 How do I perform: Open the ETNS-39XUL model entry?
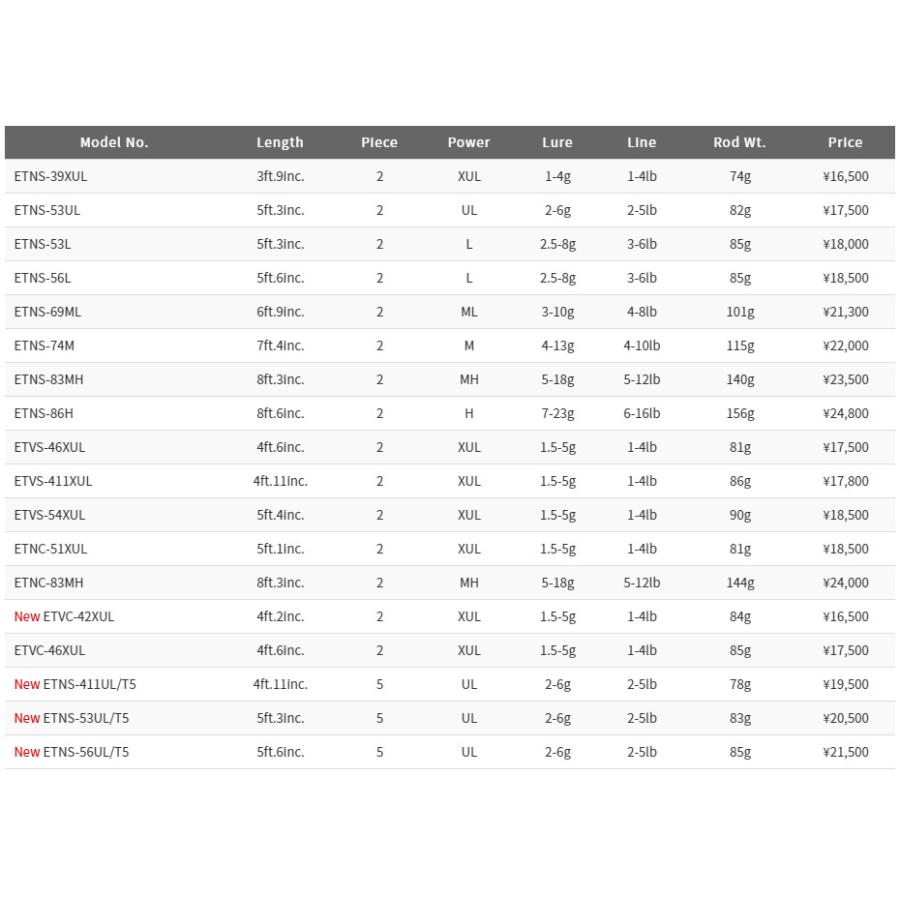pos(50,176)
